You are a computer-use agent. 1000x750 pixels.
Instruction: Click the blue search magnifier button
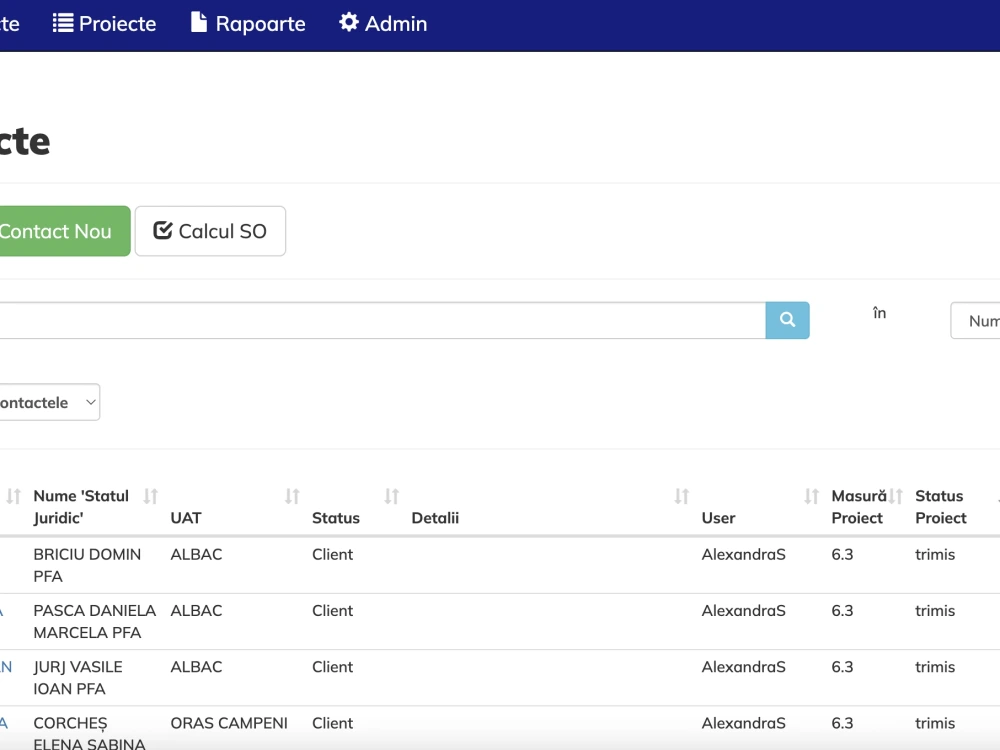(788, 320)
